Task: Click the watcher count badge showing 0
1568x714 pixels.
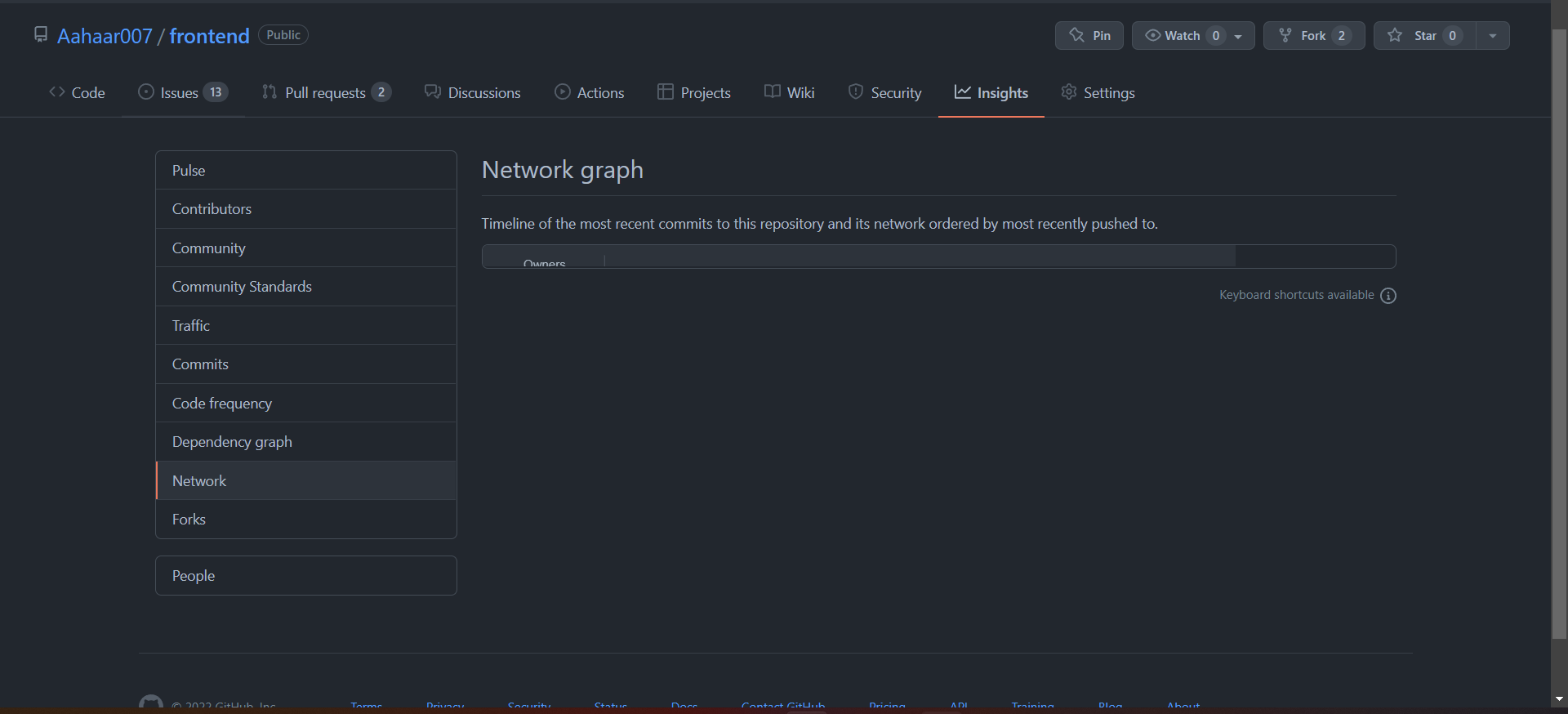Action: (1216, 36)
